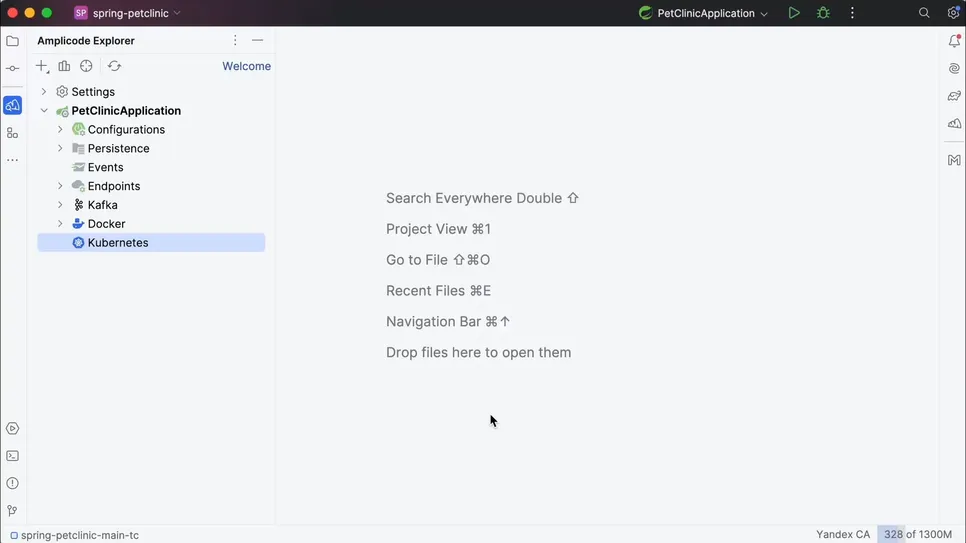Click spring-petclinic-main-tc in the status bar

tap(75, 535)
